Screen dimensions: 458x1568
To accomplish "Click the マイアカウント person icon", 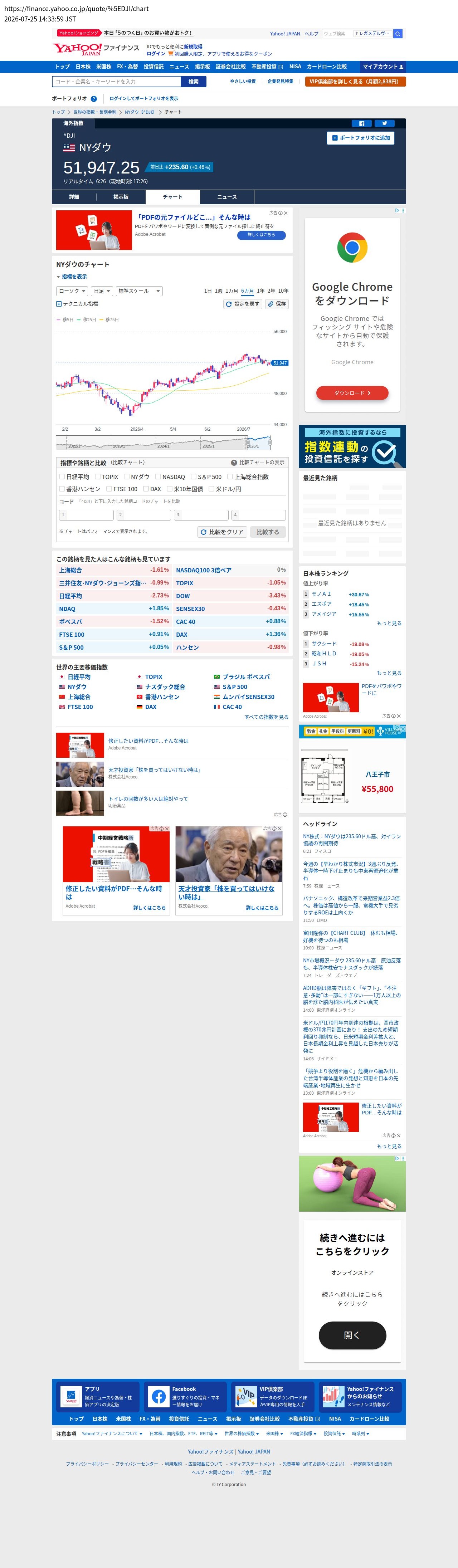I will click(401, 67).
